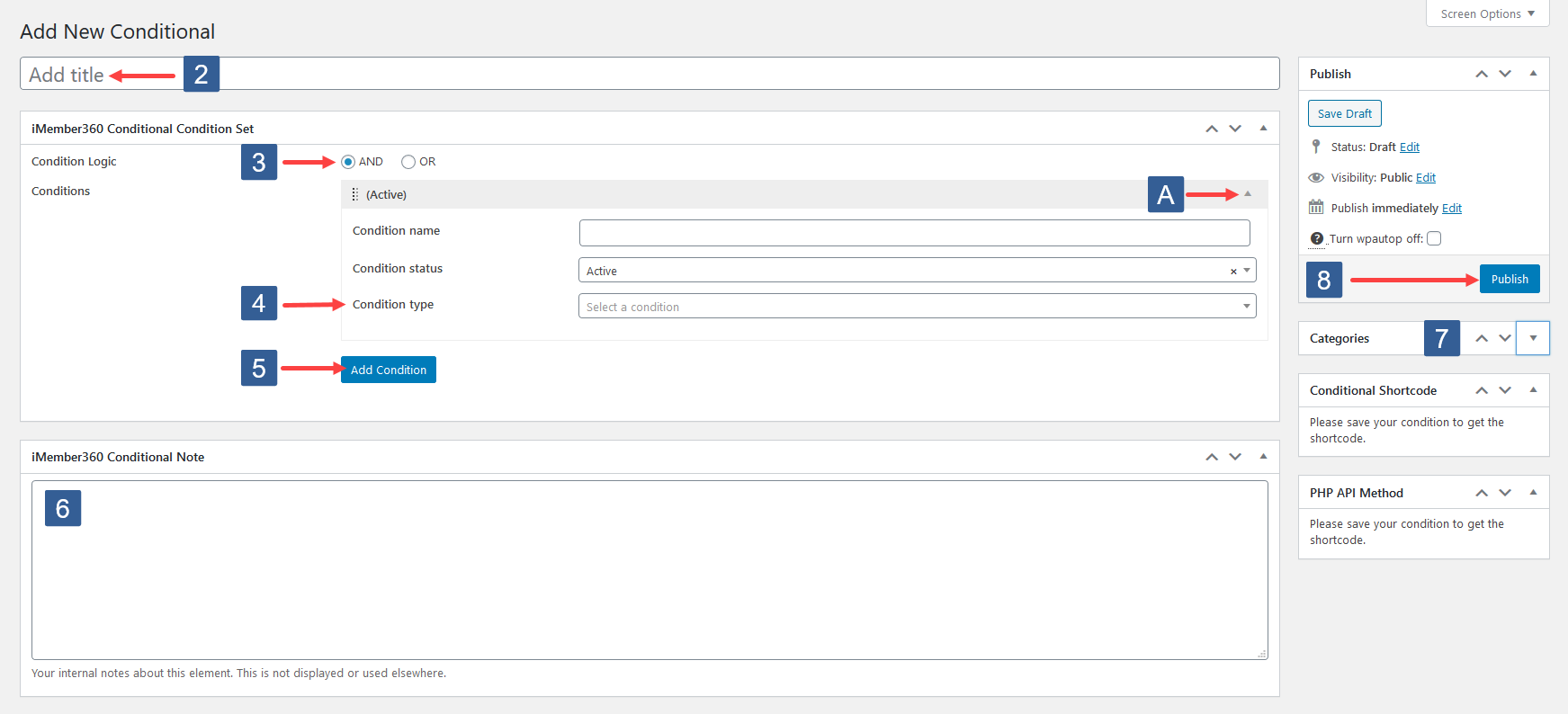
Task: Click the Add Condition button
Action: (389, 370)
